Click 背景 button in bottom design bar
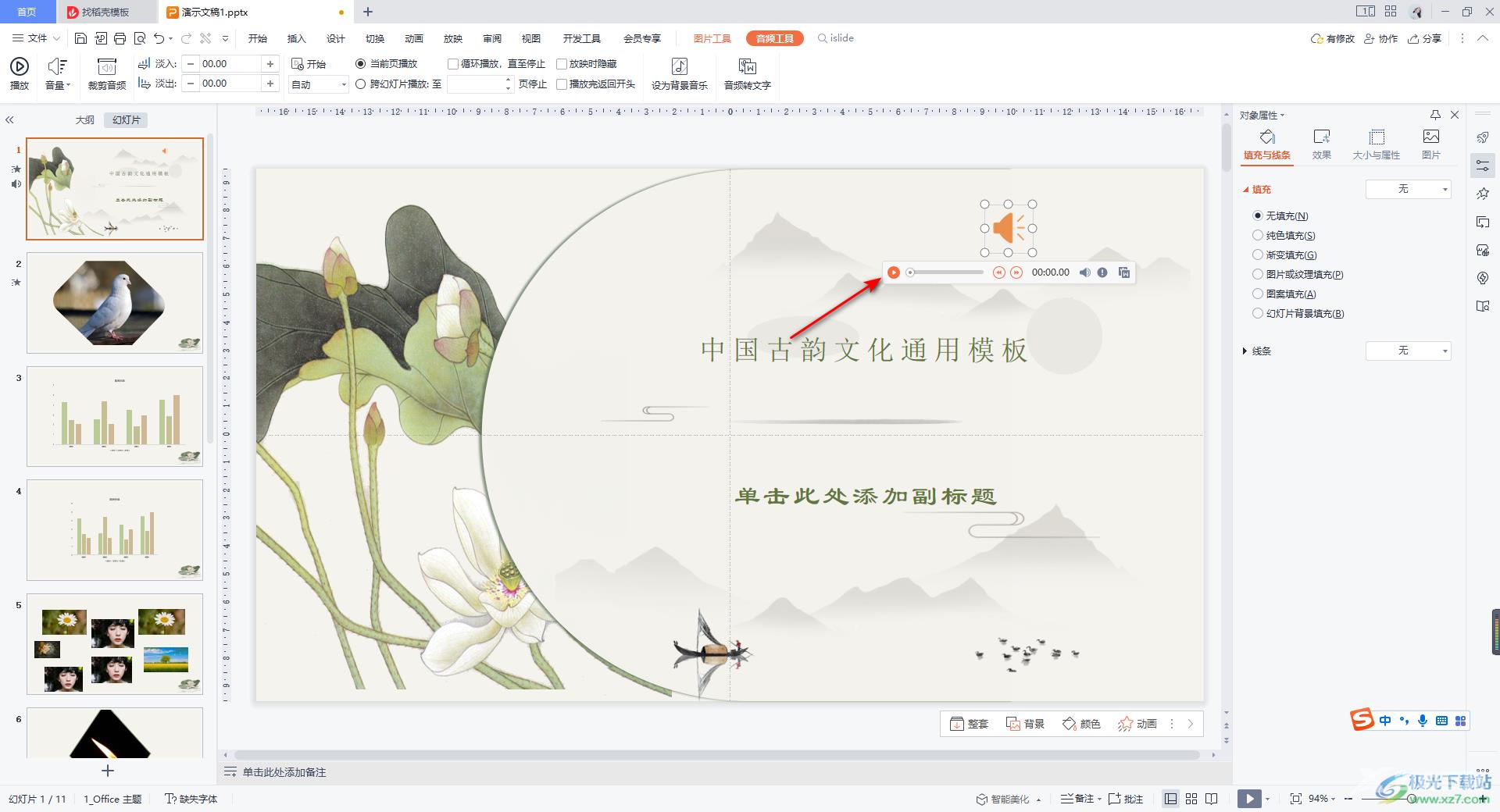 1025,724
